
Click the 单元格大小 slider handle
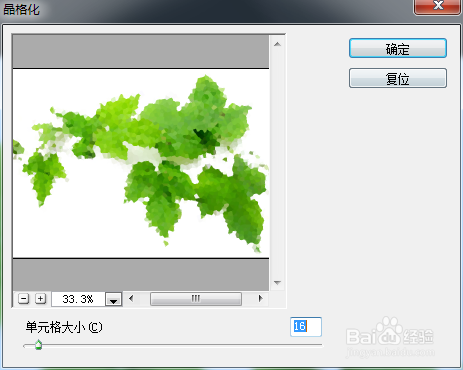pyautogui.click(x=39, y=345)
